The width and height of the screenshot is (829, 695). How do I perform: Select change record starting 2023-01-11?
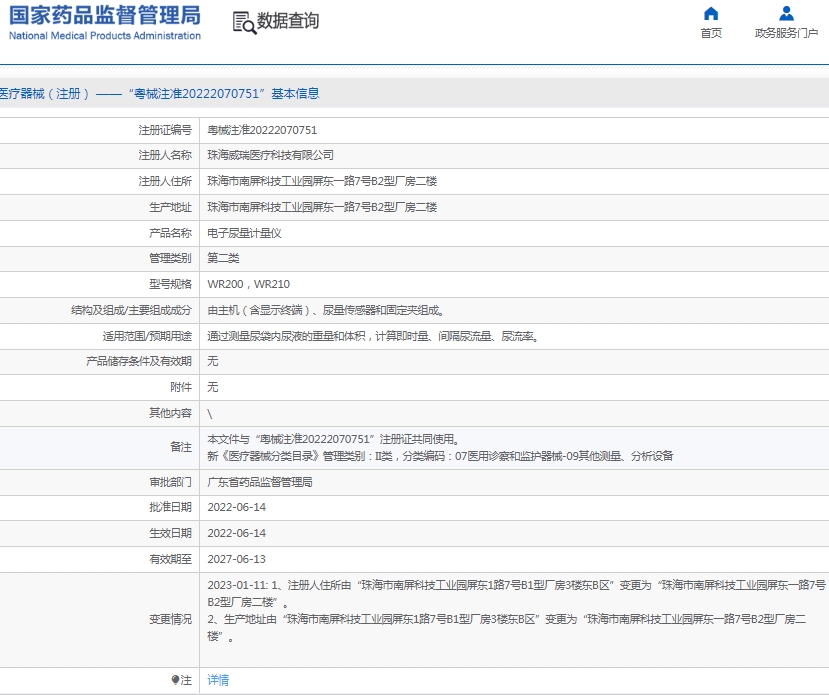click(516, 594)
